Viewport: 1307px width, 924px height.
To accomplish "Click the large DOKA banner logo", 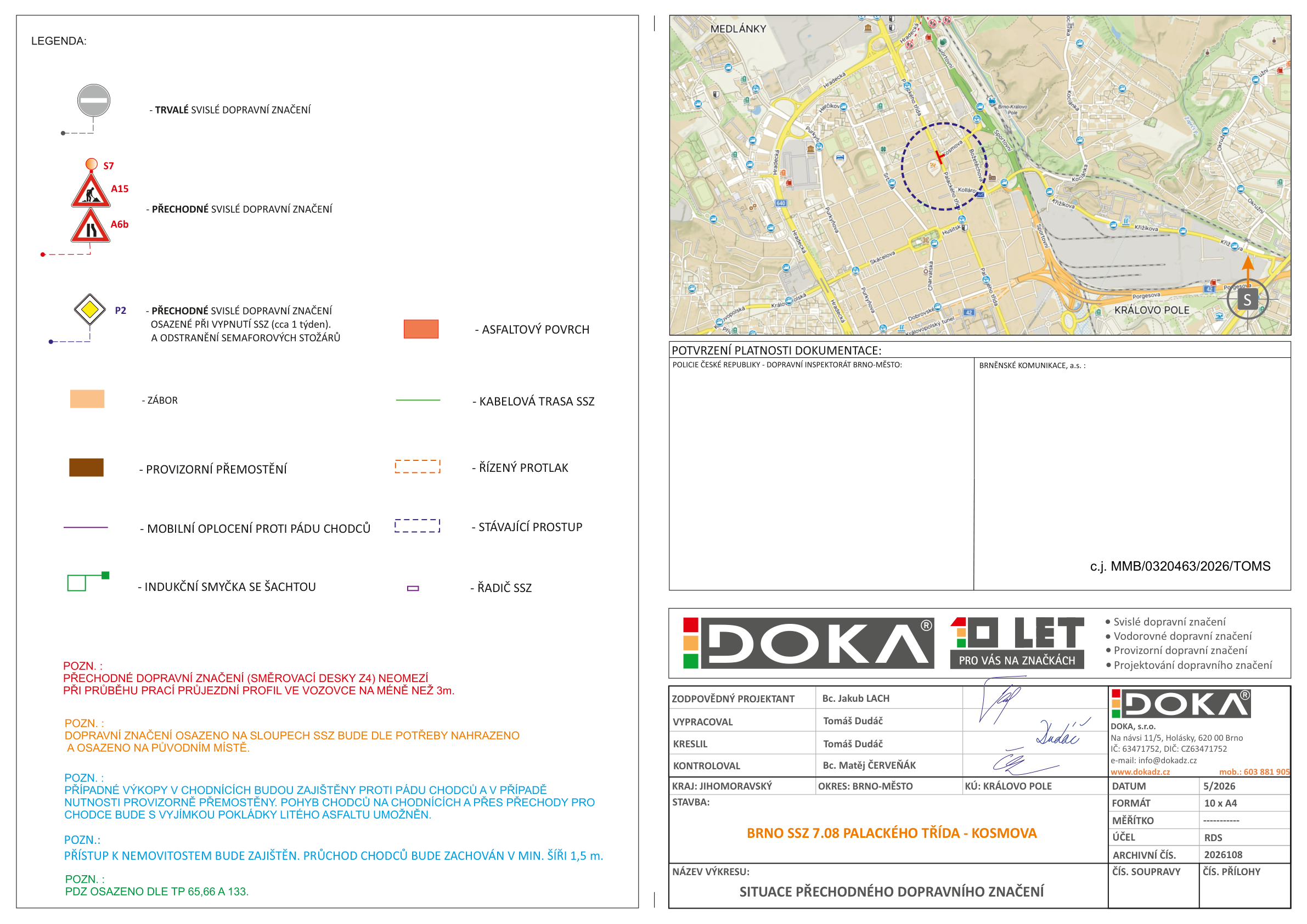I will [x=808, y=643].
